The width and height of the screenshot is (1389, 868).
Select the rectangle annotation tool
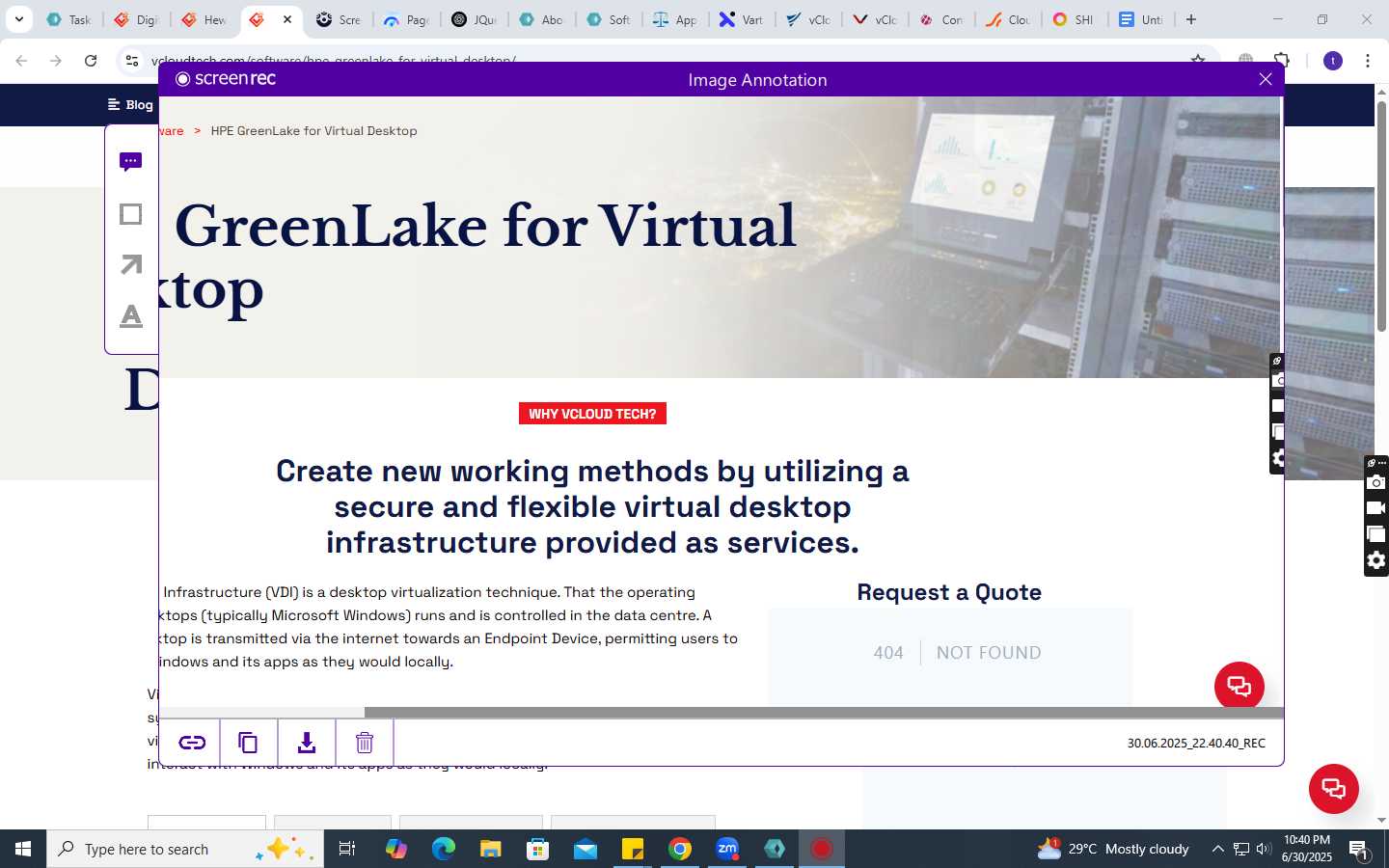[x=131, y=214]
